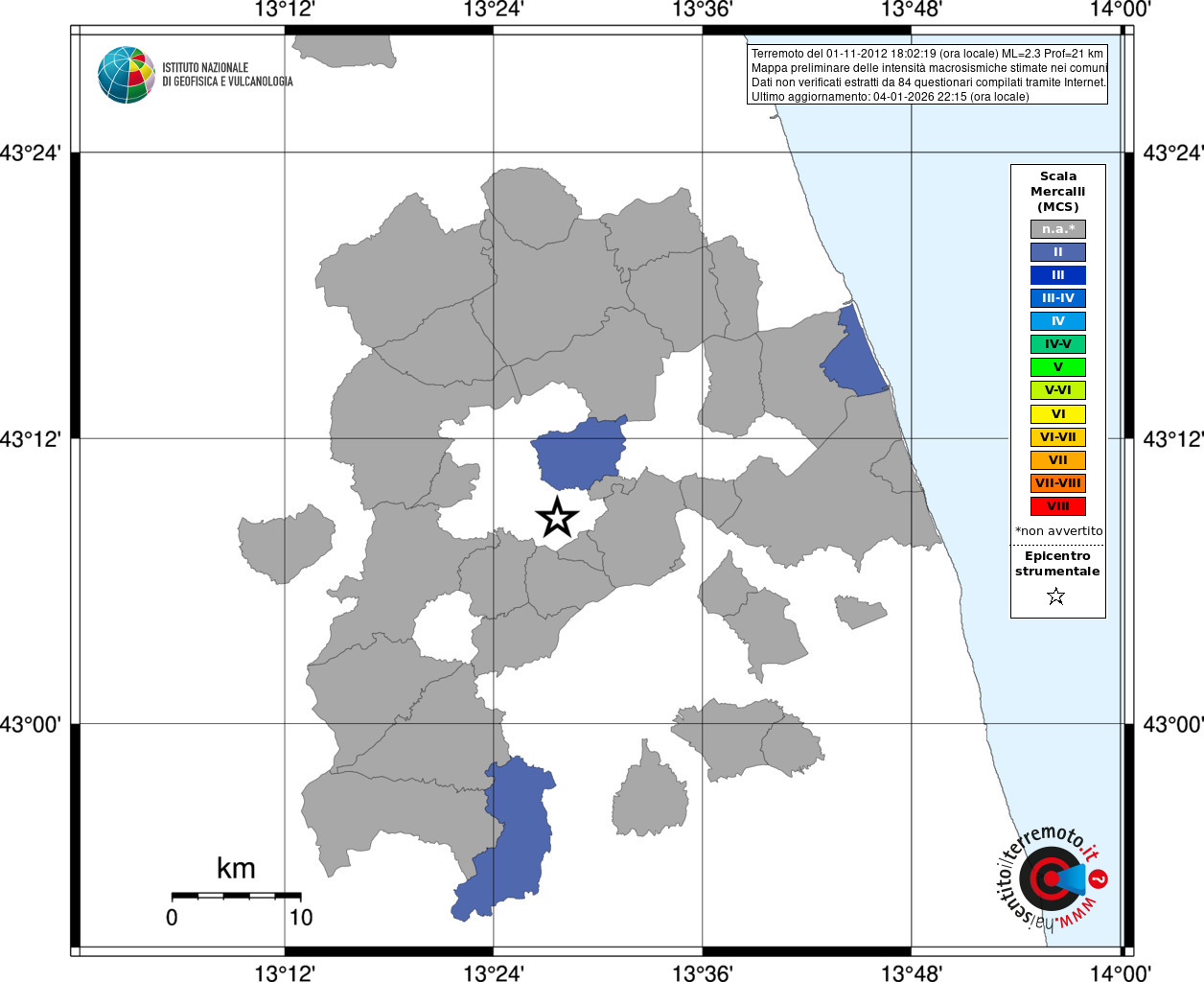The height and width of the screenshot is (982, 1204).
Task: Click the '0' scale bar value
Action: pyautogui.click(x=172, y=918)
